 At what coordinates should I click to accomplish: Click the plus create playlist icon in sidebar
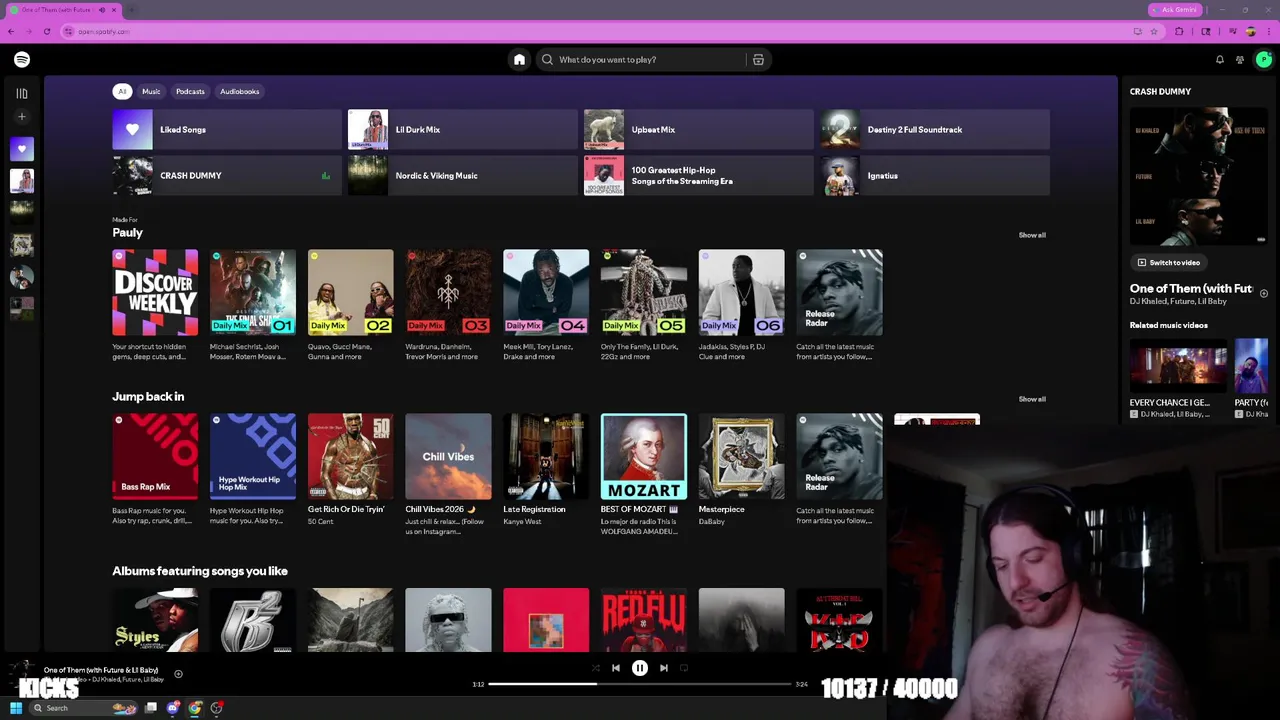coord(22,117)
